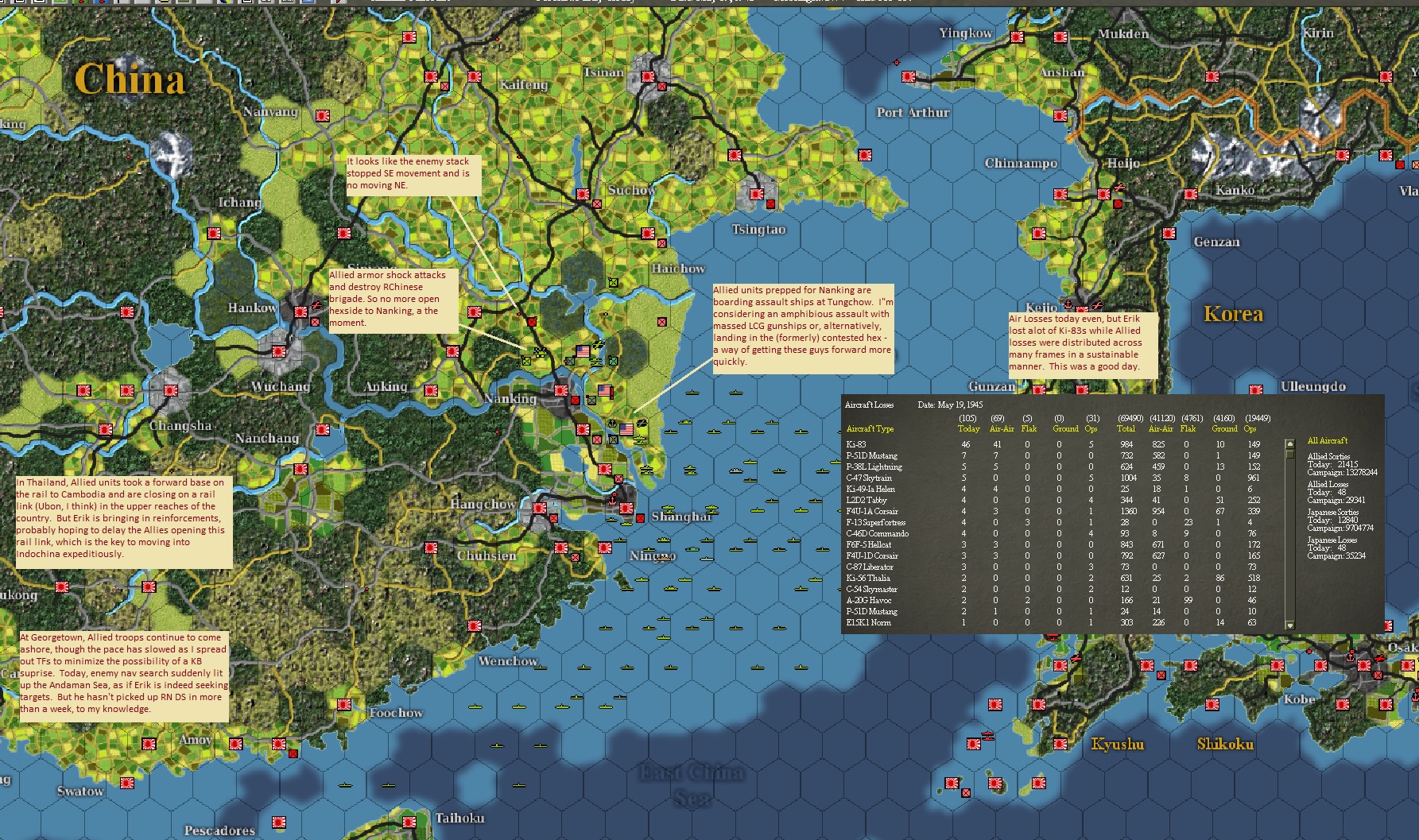The height and width of the screenshot is (840, 1419).
Task: Select the Japanese base flag at Pescadores
Action: [279, 822]
